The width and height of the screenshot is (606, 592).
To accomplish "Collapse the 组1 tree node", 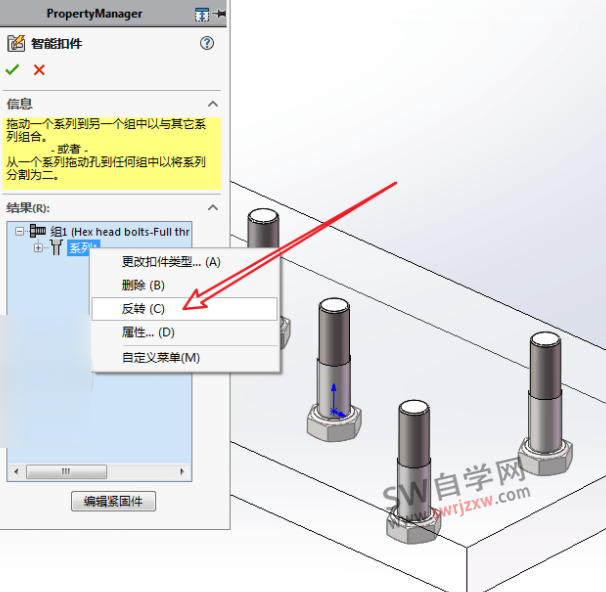I will 19,231.
